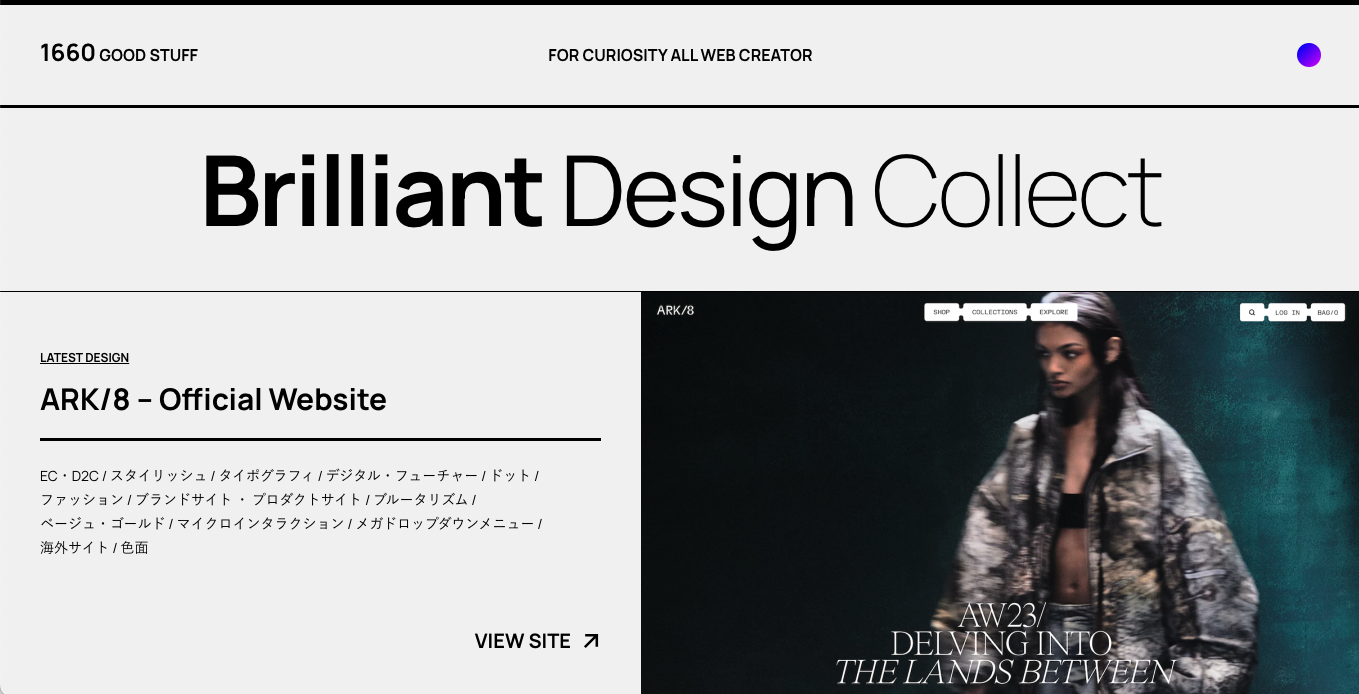Open the ARK/8 model screenshot thumbnail
Viewport: 1359px width, 694px height.
(1000, 493)
